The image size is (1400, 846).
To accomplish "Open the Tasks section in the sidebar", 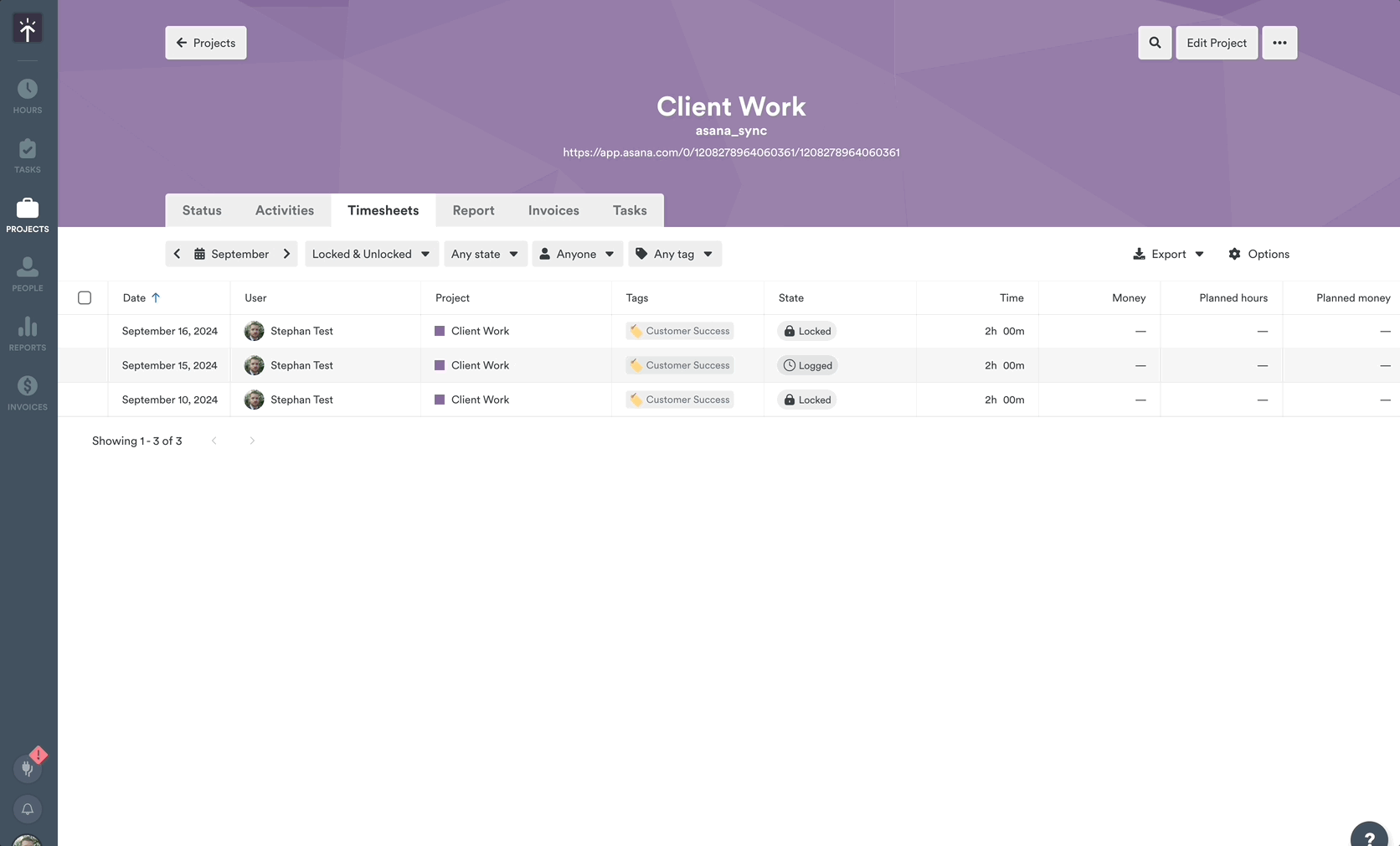I will (28, 154).
